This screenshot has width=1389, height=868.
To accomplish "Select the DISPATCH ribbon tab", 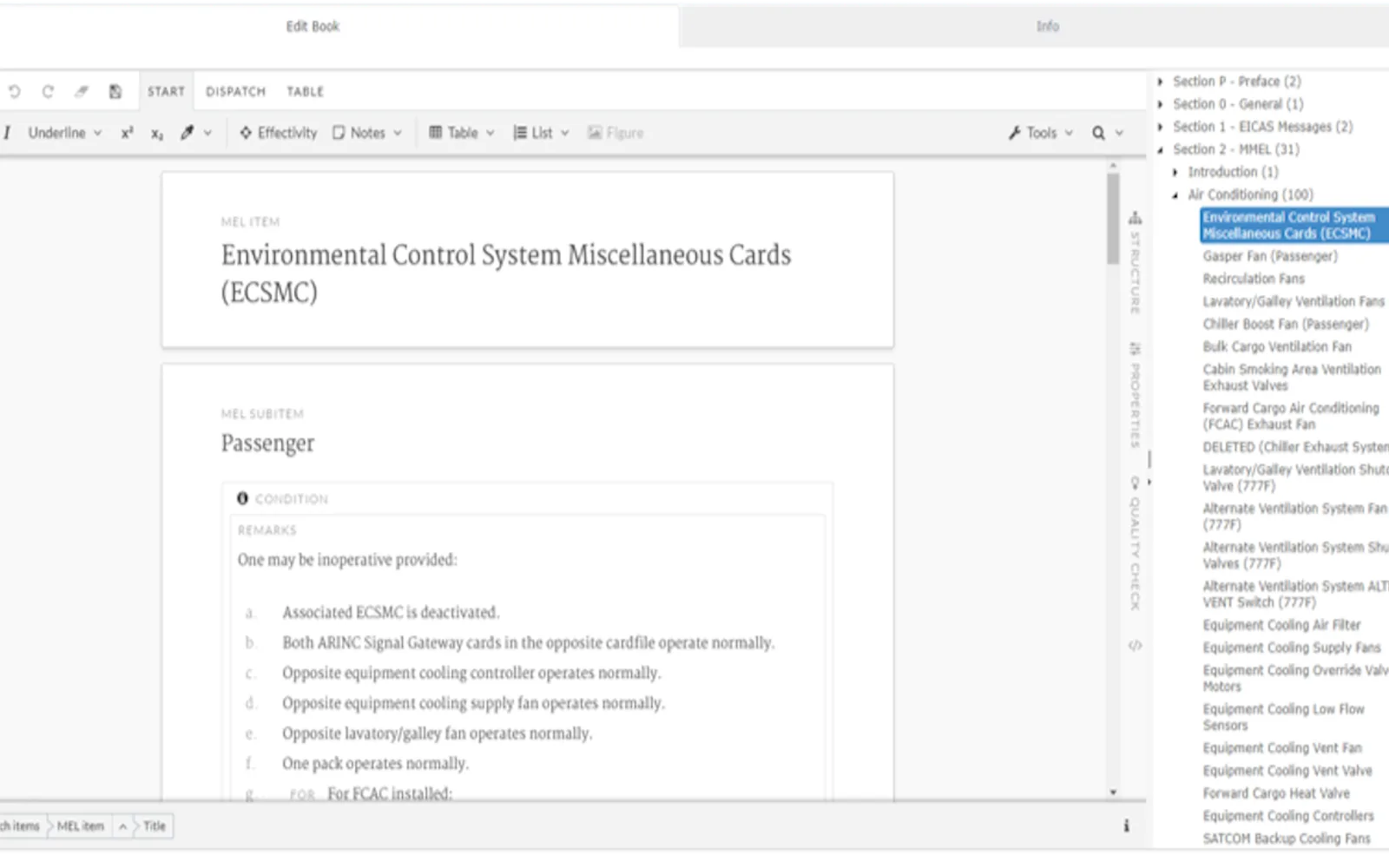I will tap(235, 91).
